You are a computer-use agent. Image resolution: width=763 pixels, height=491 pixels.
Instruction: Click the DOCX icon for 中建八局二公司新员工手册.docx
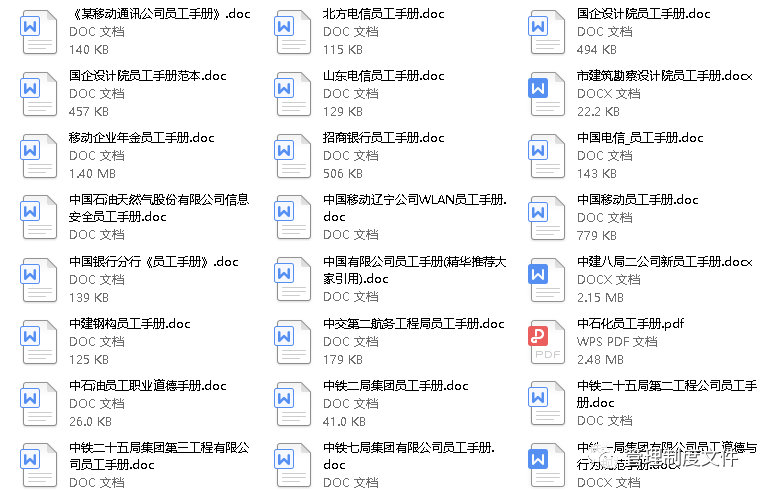pos(547,280)
